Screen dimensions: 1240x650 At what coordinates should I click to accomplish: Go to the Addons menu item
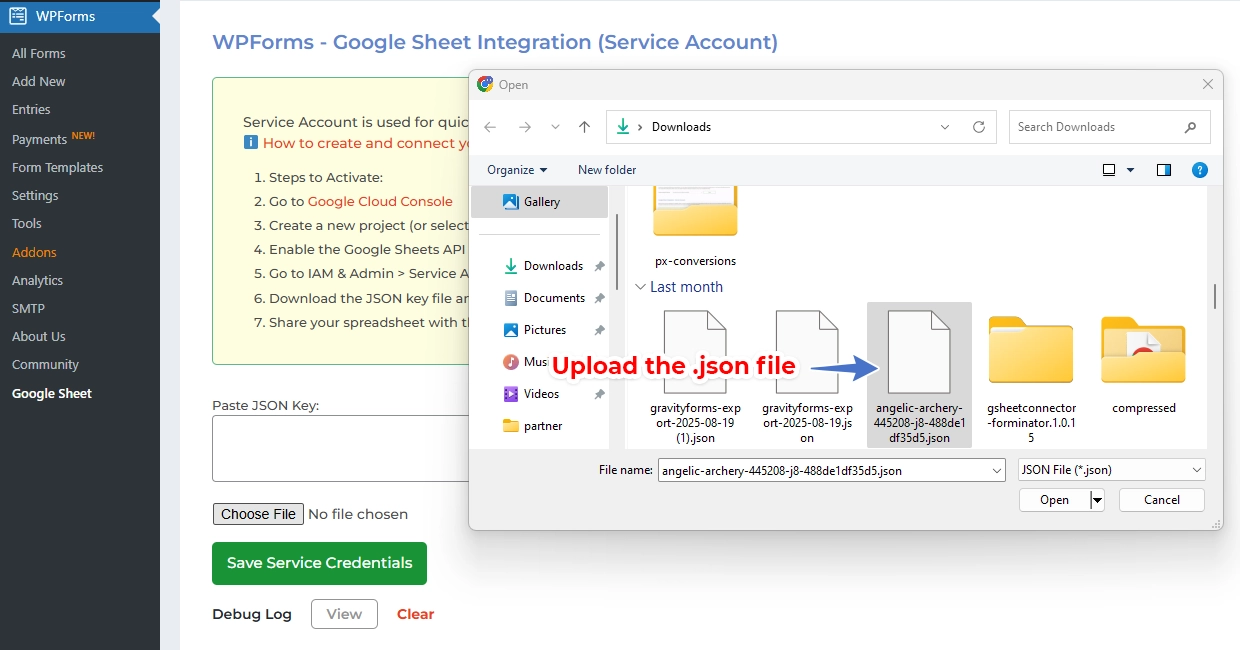click(34, 253)
